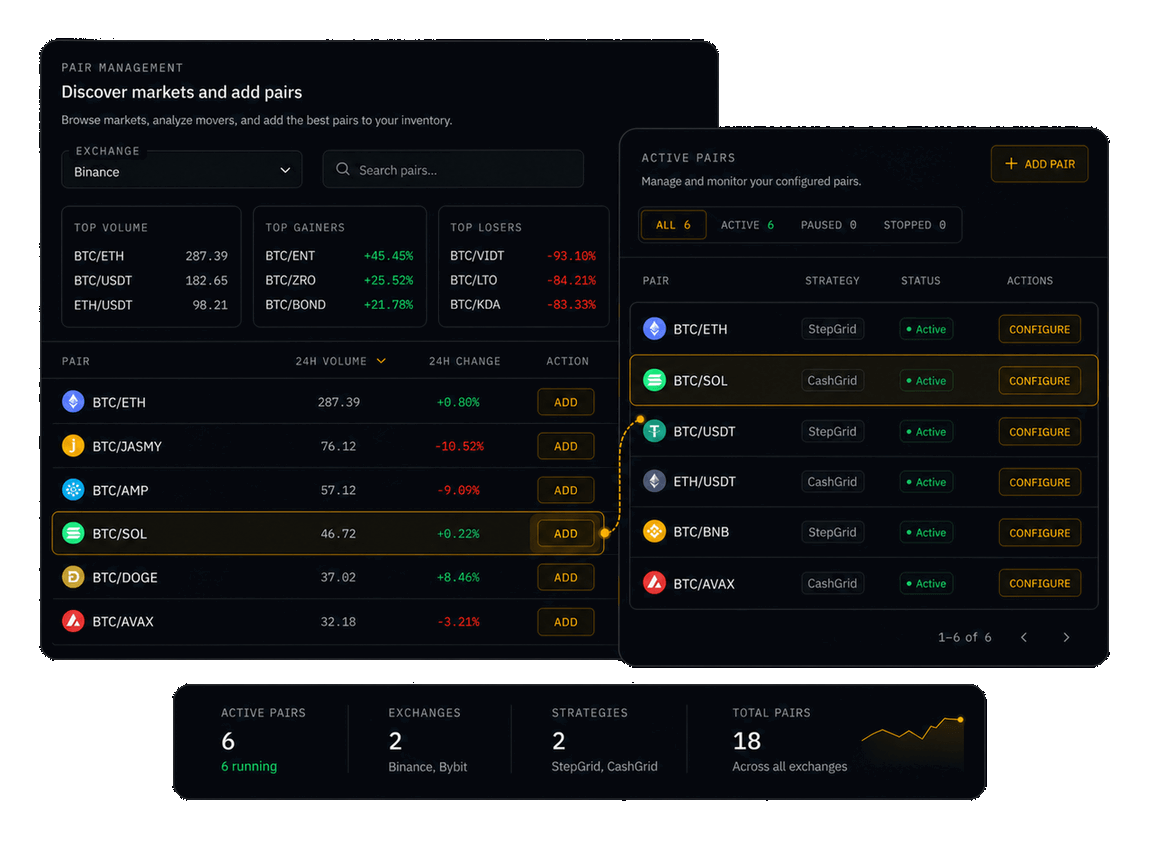The width and height of the screenshot is (1152, 864).
Task: Click the 24H CHANGE column header
Action: (464, 361)
